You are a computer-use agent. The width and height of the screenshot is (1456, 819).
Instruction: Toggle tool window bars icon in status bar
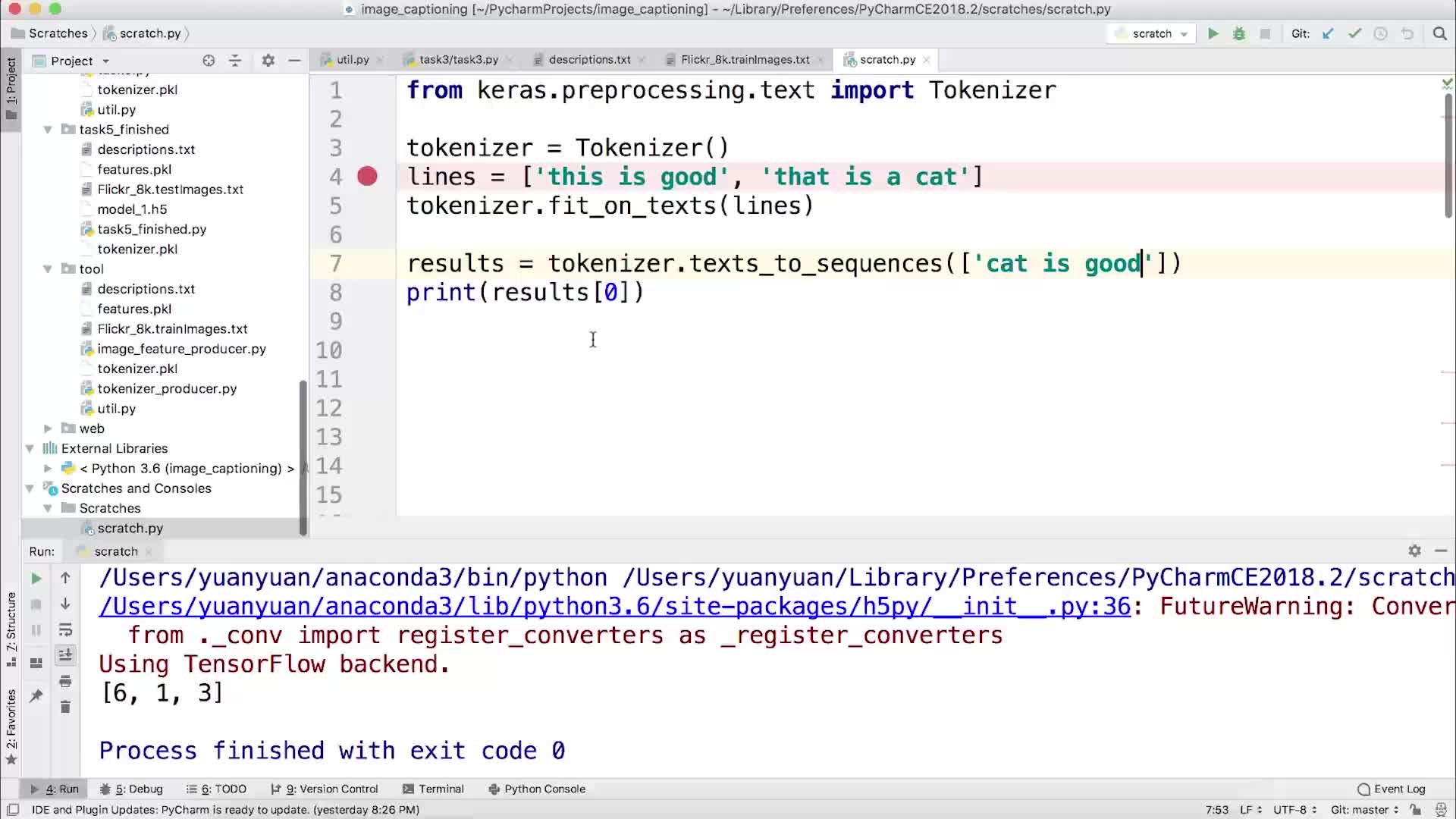pos(12,809)
